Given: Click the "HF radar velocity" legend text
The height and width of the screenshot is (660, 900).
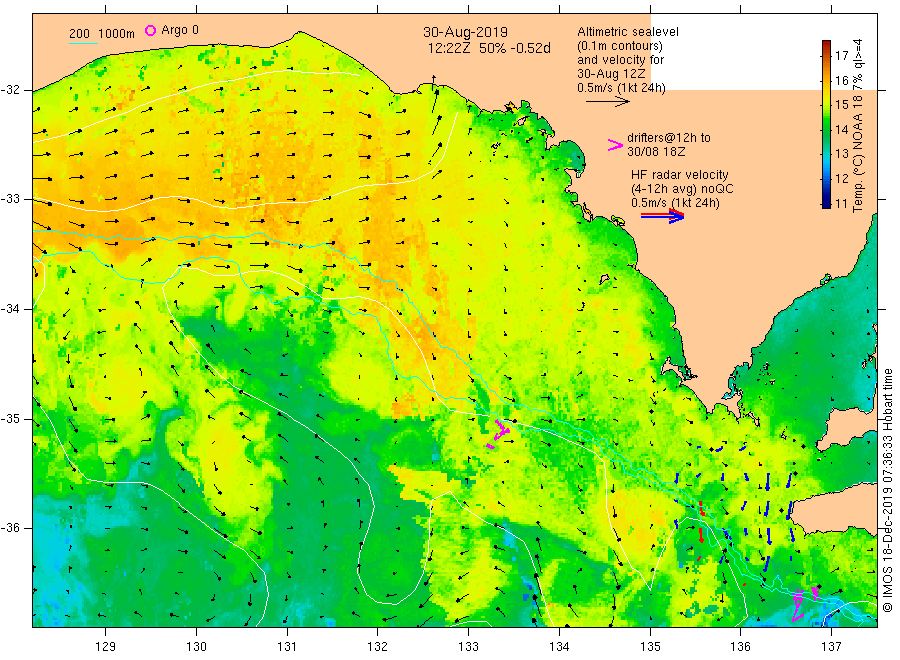Looking at the screenshot, I should point(680,175).
